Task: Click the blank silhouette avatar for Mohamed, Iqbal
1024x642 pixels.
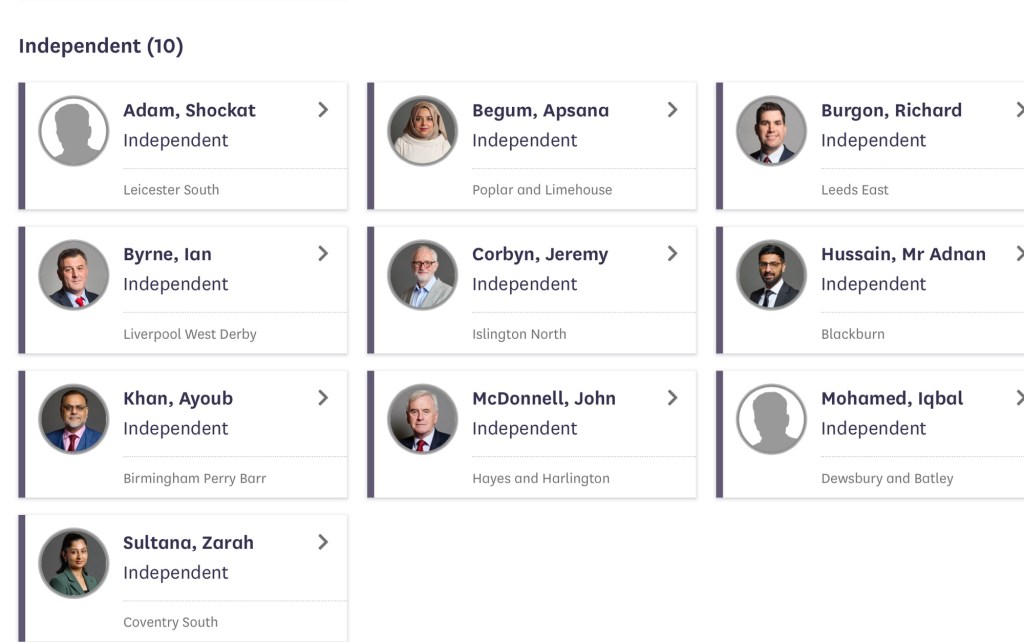Action: 771,419
